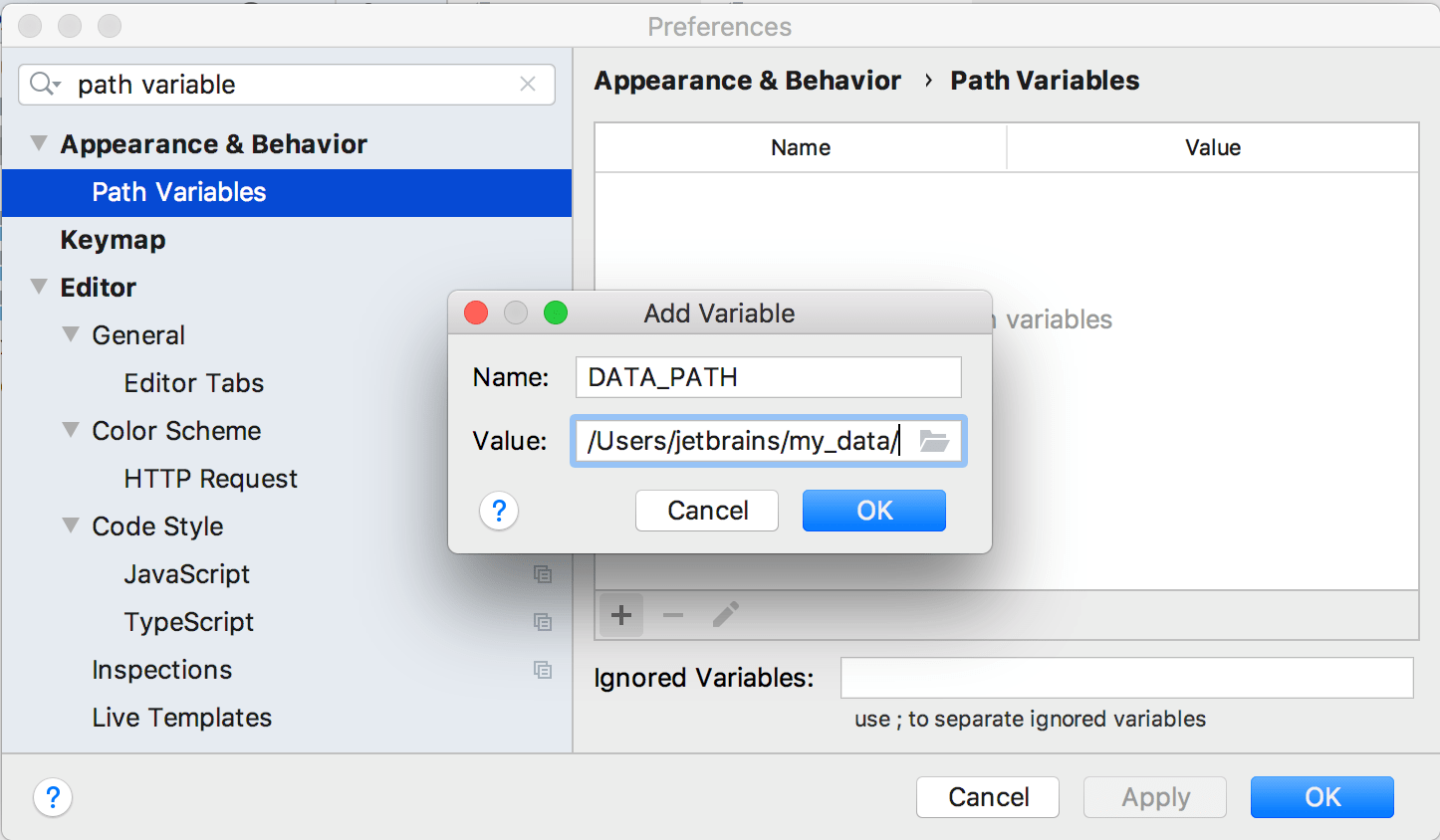Image resolution: width=1440 pixels, height=840 pixels.
Task: Open Appearance & Behavior from the breadcrumb
Action: tap(747, 81)
